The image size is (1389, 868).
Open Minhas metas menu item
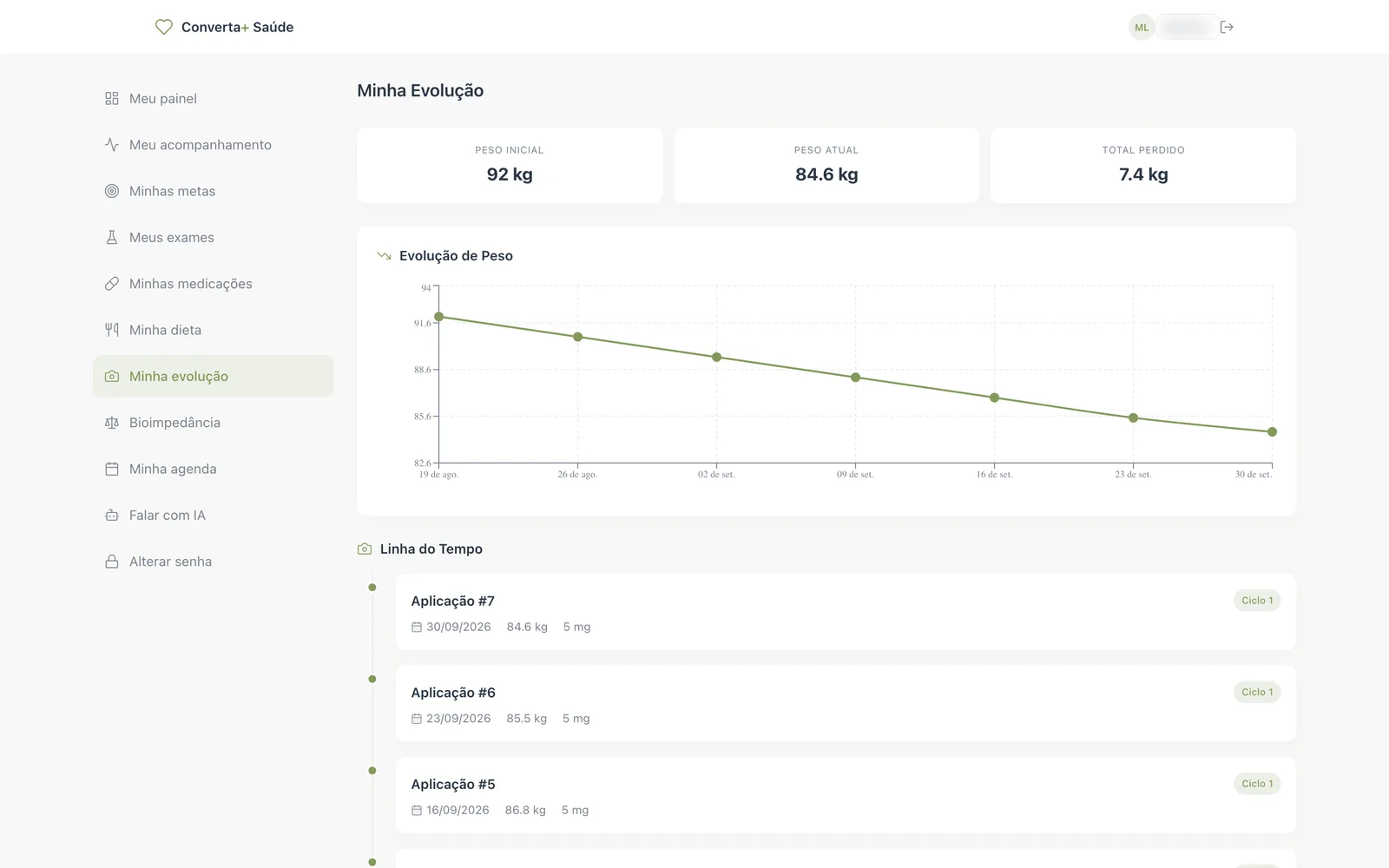point(213,191)
